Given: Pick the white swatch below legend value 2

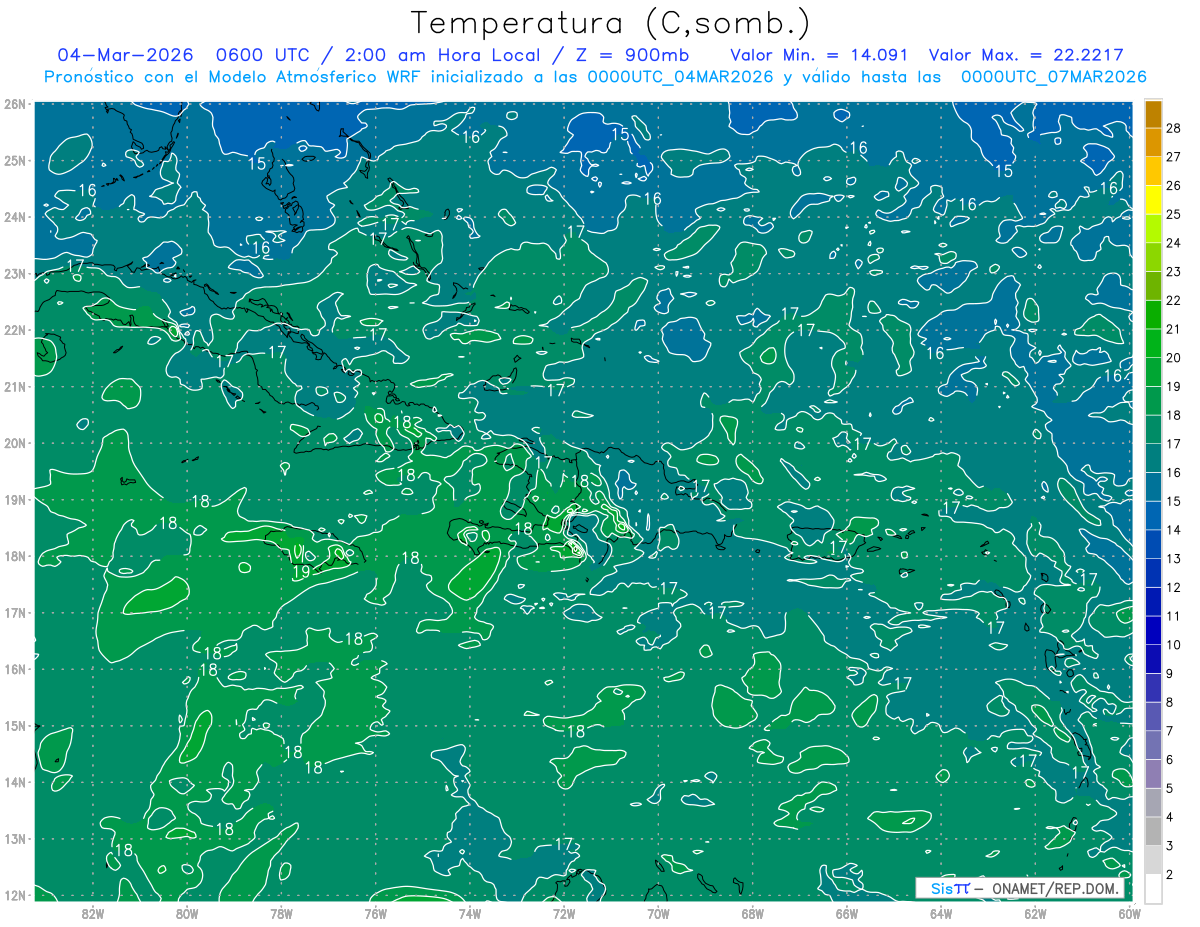Looking at the screenshot, I should point(1153,888).
